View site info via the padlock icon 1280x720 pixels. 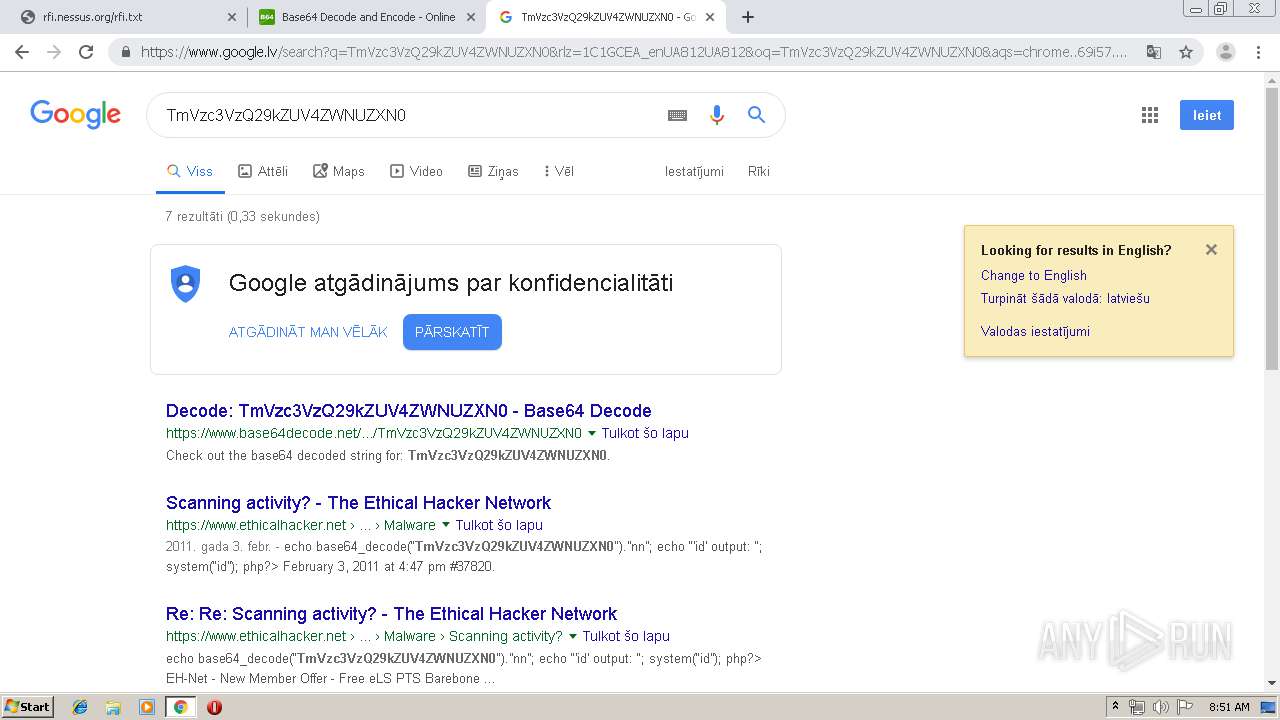[126, 52]
